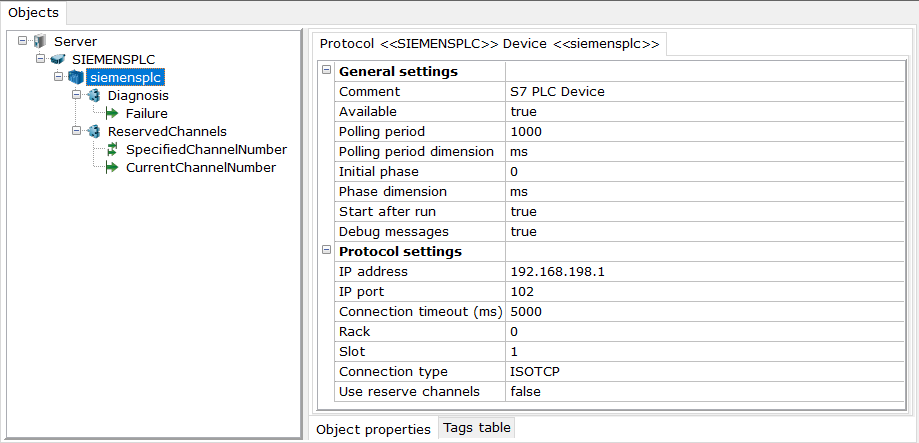Click the Debug messages property label

[x=394, y=231]
